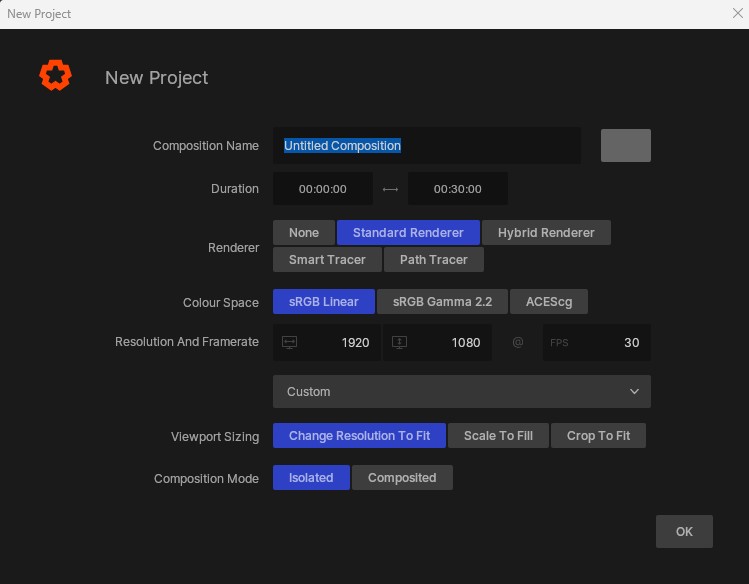Click the Composition Name text field
Viewport: 749px width, 584px height.
coord(427,146)
